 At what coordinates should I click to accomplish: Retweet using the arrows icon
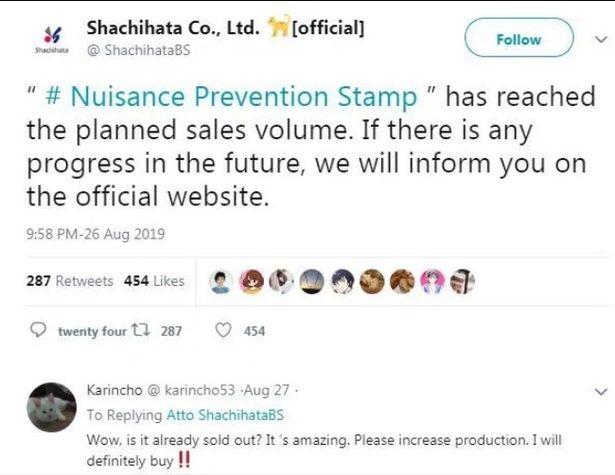[140, 330]
